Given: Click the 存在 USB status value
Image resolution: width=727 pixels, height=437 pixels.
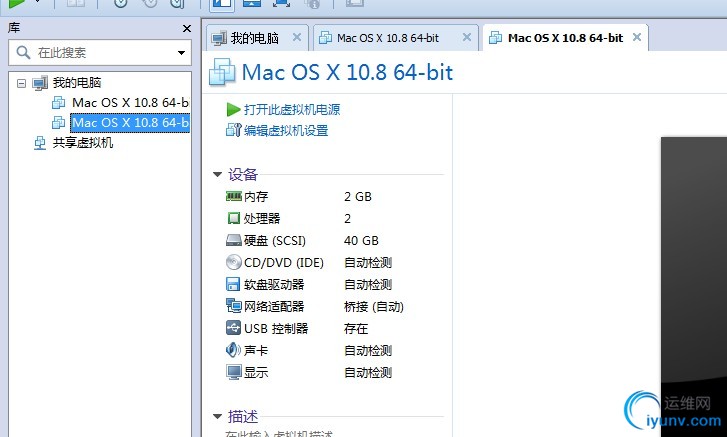Looking at the screenshot, I should click(356, 329).
